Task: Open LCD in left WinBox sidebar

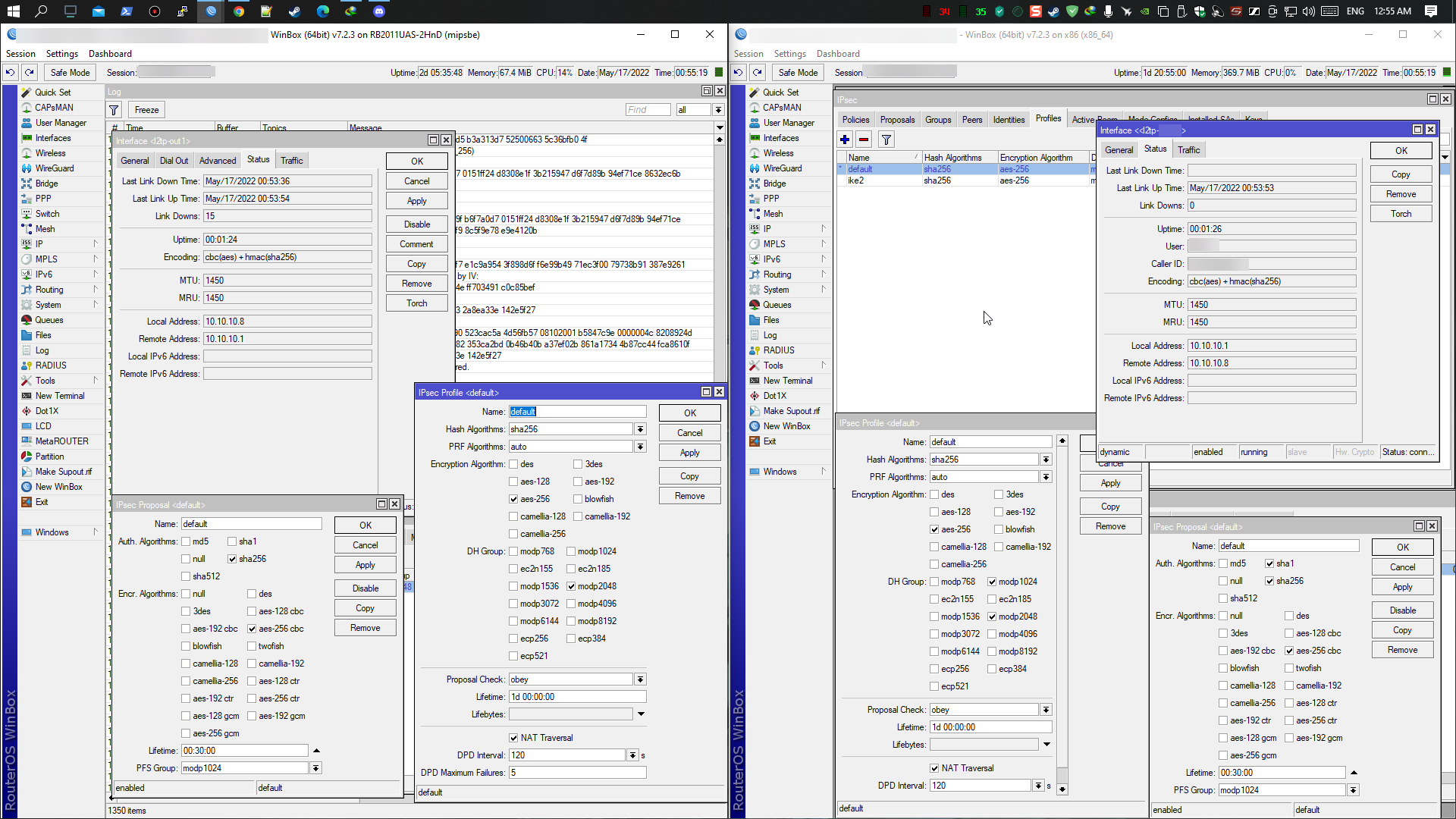Action: [x=43, y=426]
